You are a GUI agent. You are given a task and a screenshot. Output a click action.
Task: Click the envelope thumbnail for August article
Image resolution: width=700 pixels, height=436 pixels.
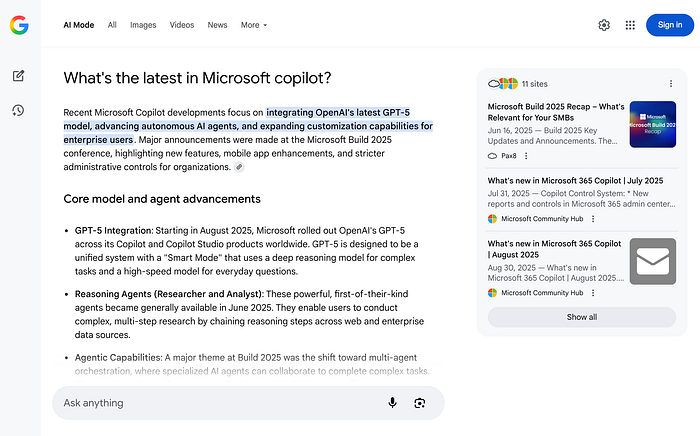(653, 261)
